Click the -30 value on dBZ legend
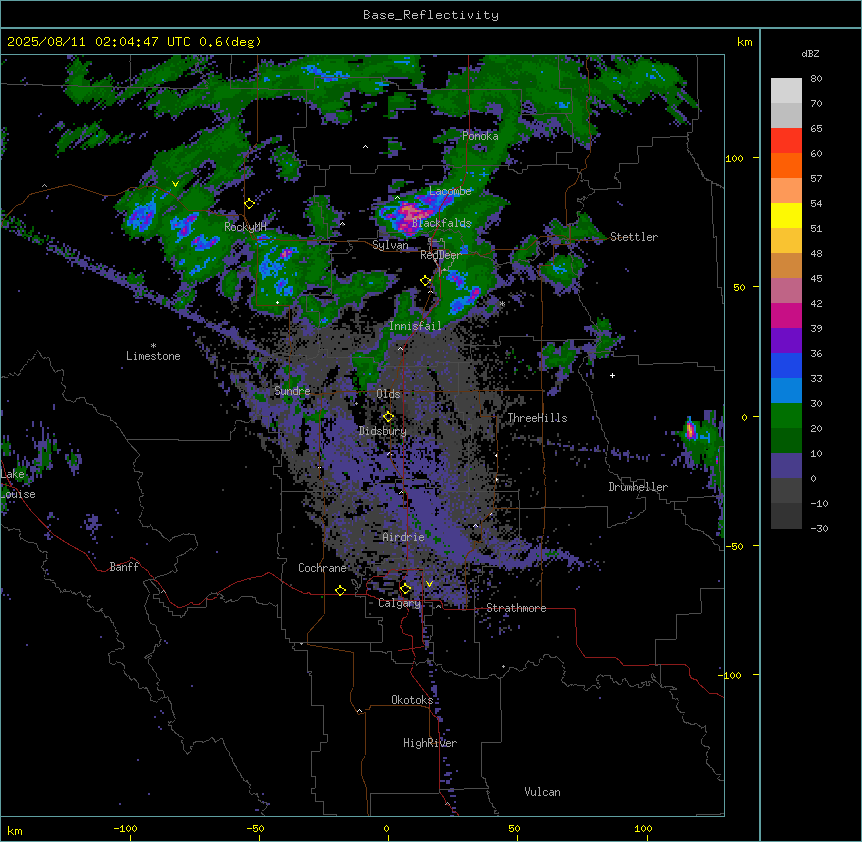Screen dimensions: 862x842 pyautogui.click(x=819, y=528)
